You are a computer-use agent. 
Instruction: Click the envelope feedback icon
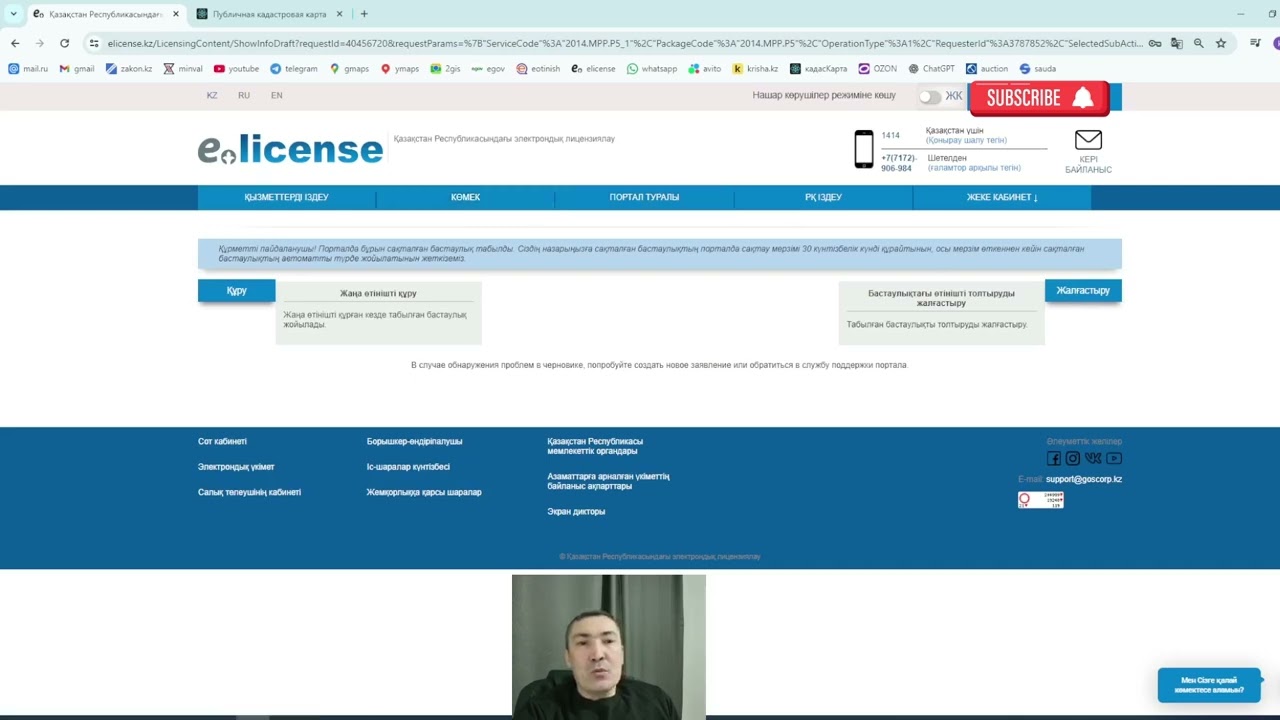1088,140
